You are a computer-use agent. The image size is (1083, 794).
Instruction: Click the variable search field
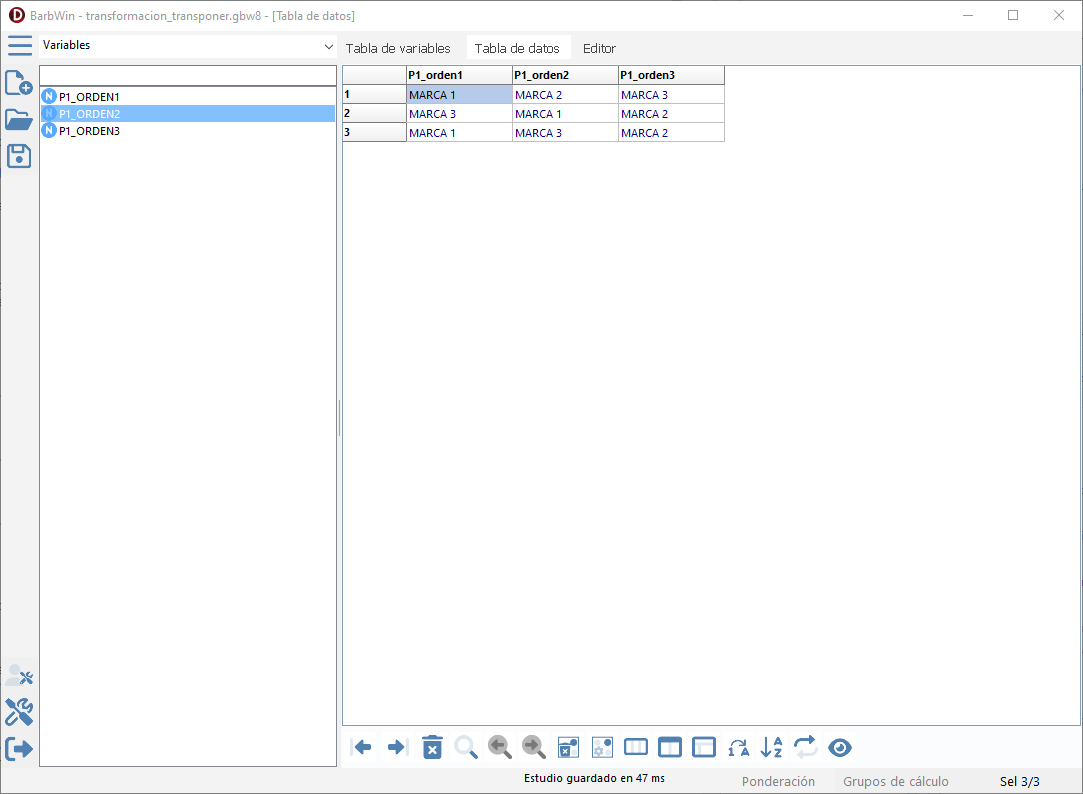188,76
